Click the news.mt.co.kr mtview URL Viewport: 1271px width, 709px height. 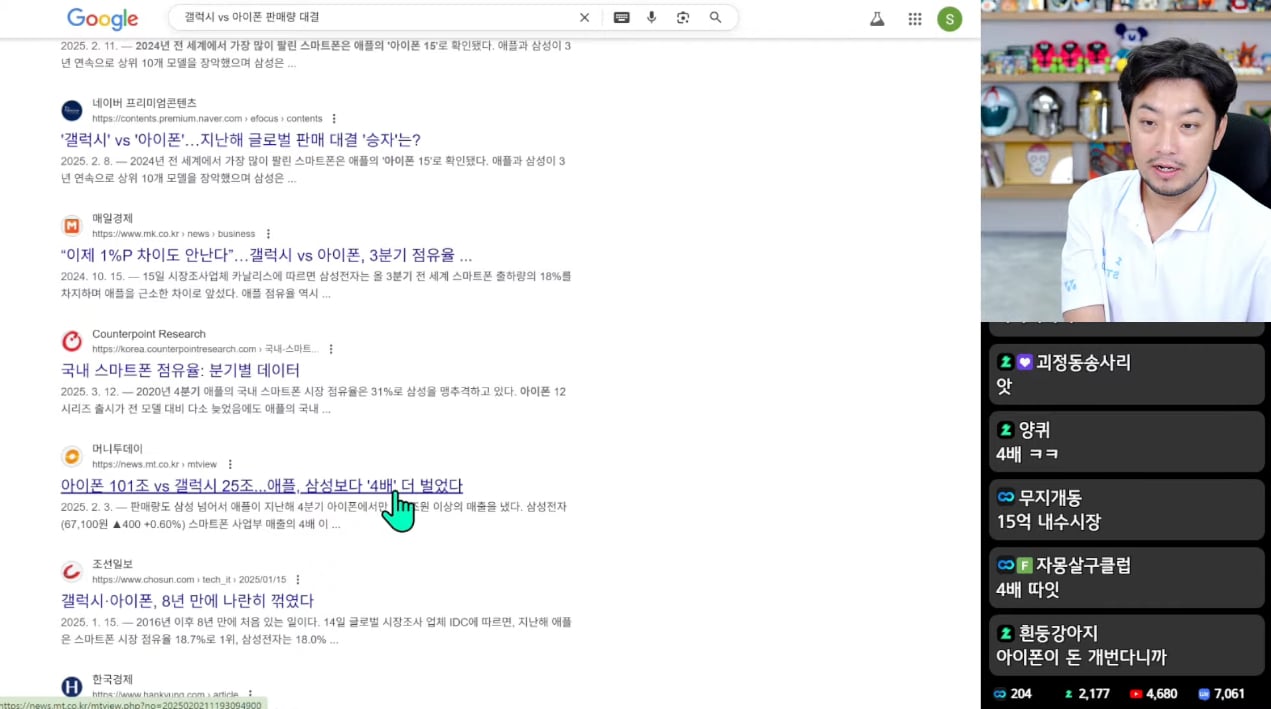tap(154, 464)
